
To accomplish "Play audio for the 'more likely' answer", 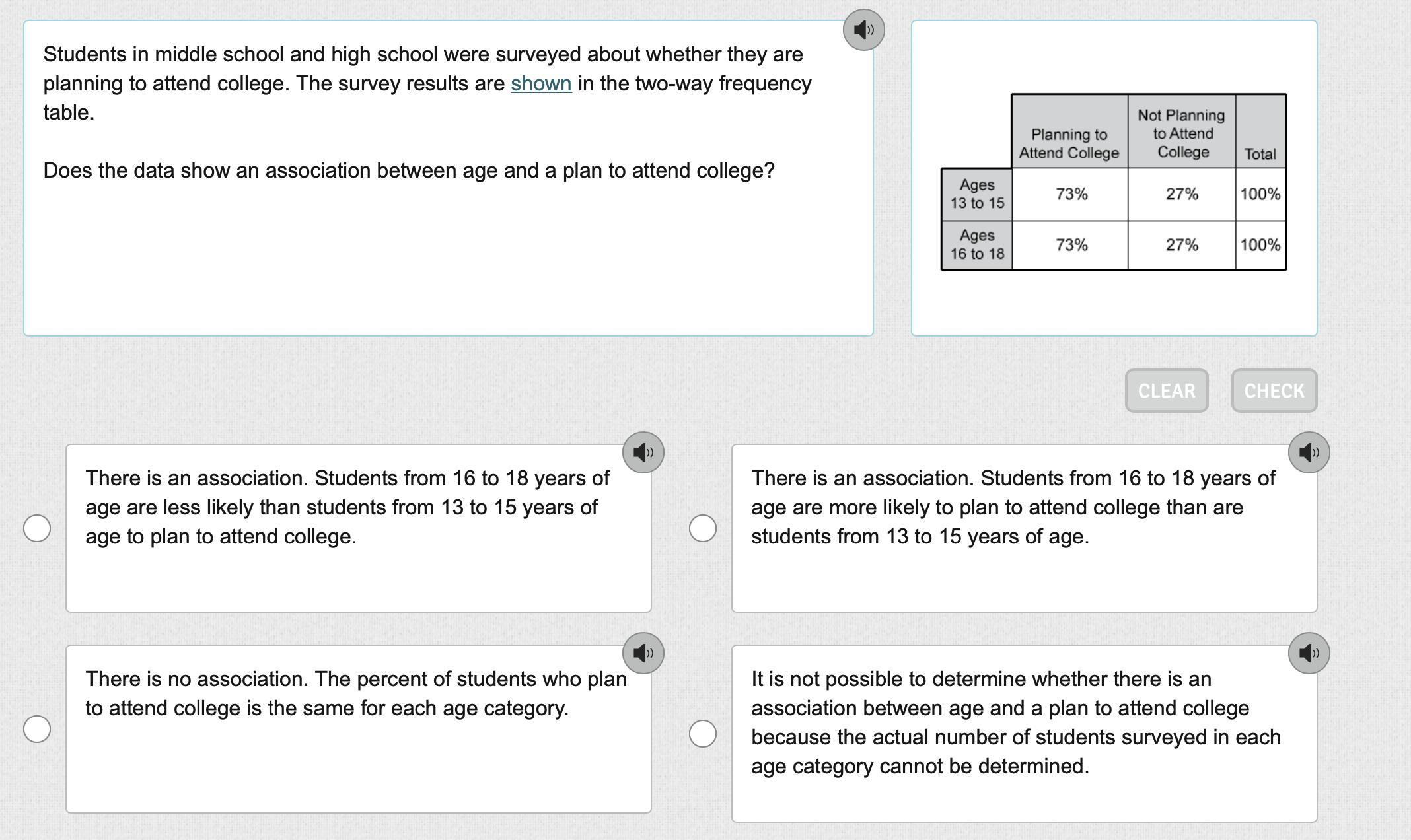I will pos(1309,452).
